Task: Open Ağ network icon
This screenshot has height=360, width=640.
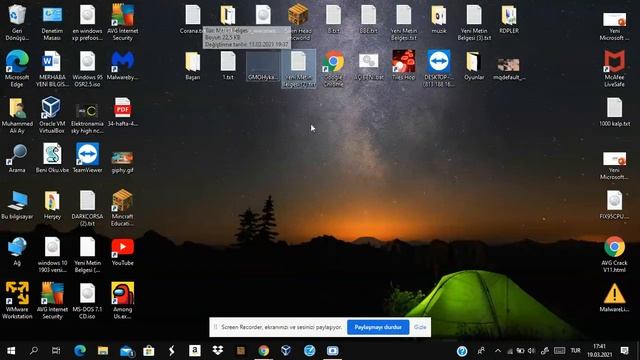Action: (17, 251)
